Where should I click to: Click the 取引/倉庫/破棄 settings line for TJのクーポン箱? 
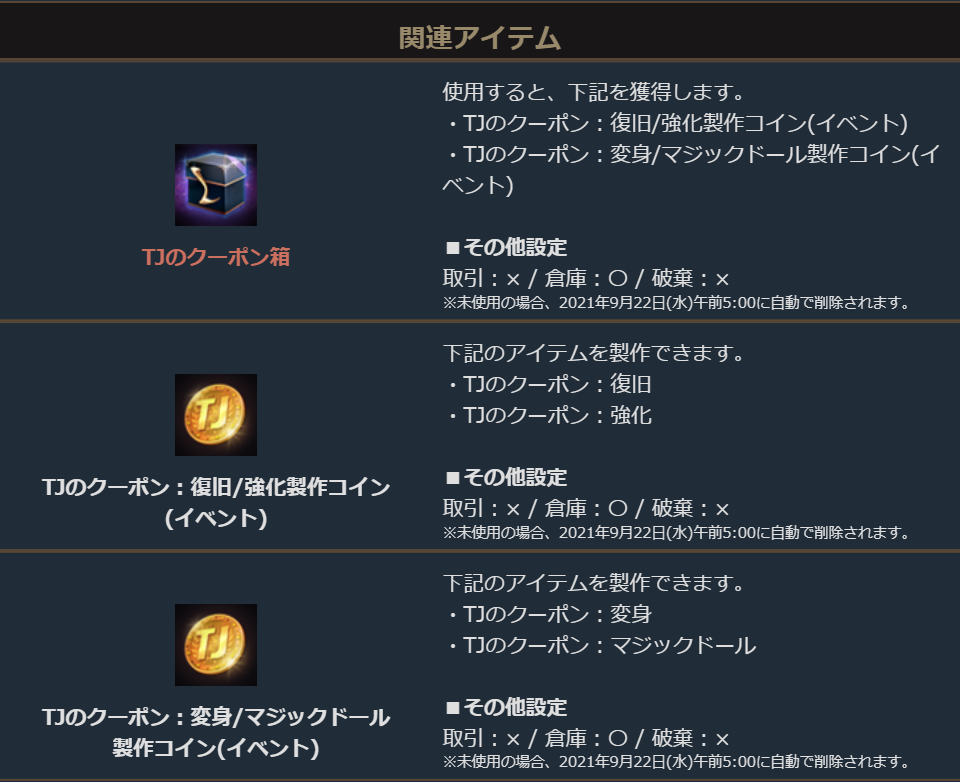pyautogui.click(x=586, y=278)
